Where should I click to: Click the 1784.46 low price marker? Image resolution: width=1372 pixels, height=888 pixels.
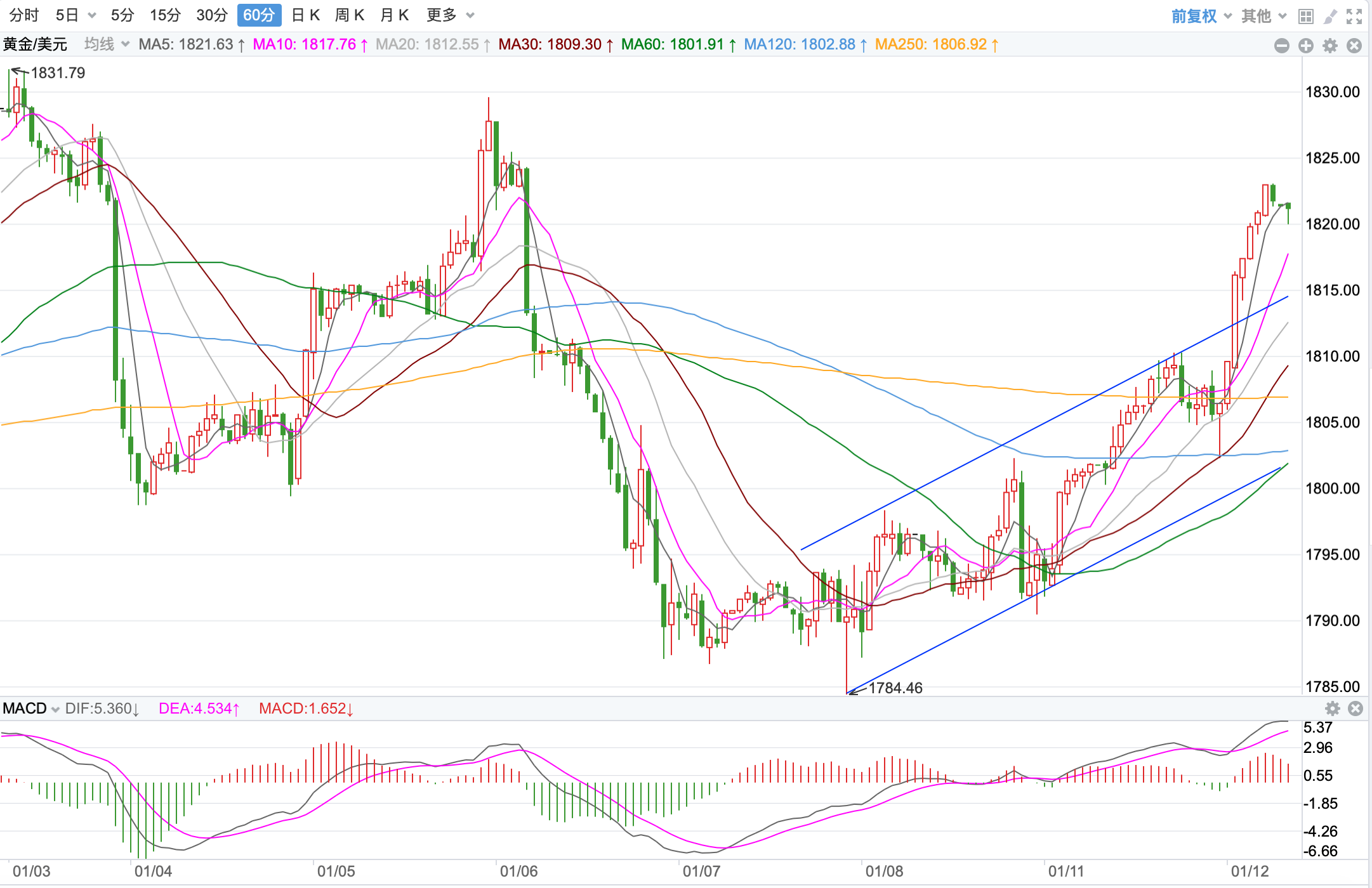tap(895, 688)
